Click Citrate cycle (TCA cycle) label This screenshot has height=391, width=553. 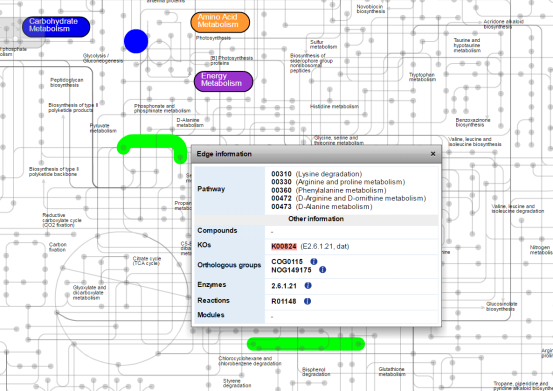pos(147,261)
